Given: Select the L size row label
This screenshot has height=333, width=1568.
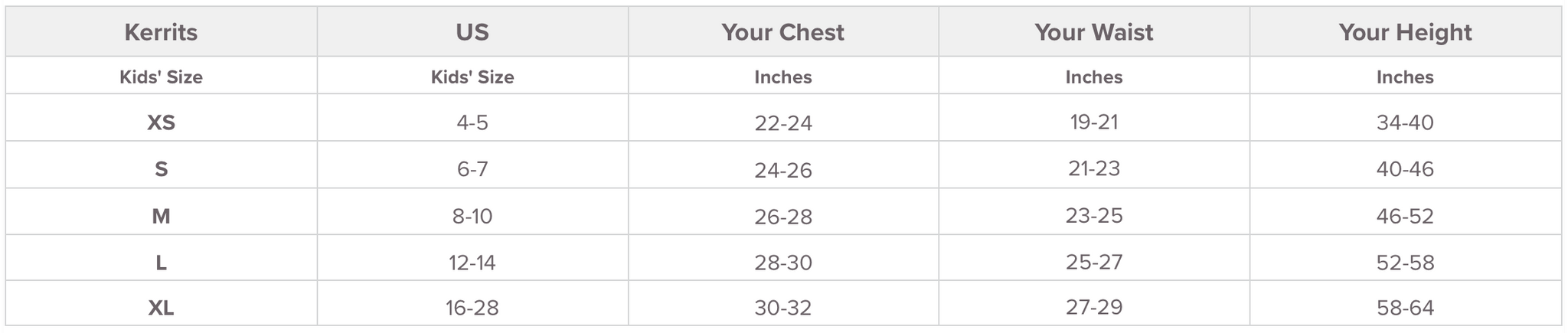Looking at the screenshot, I should 161,263.
